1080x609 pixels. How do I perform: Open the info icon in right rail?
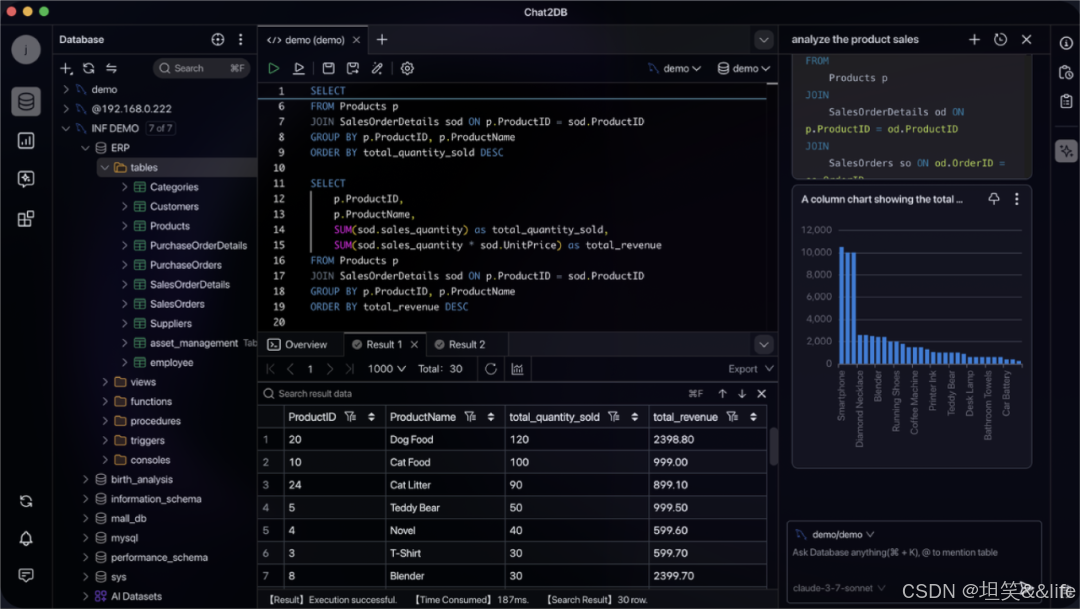(1066, 43)
